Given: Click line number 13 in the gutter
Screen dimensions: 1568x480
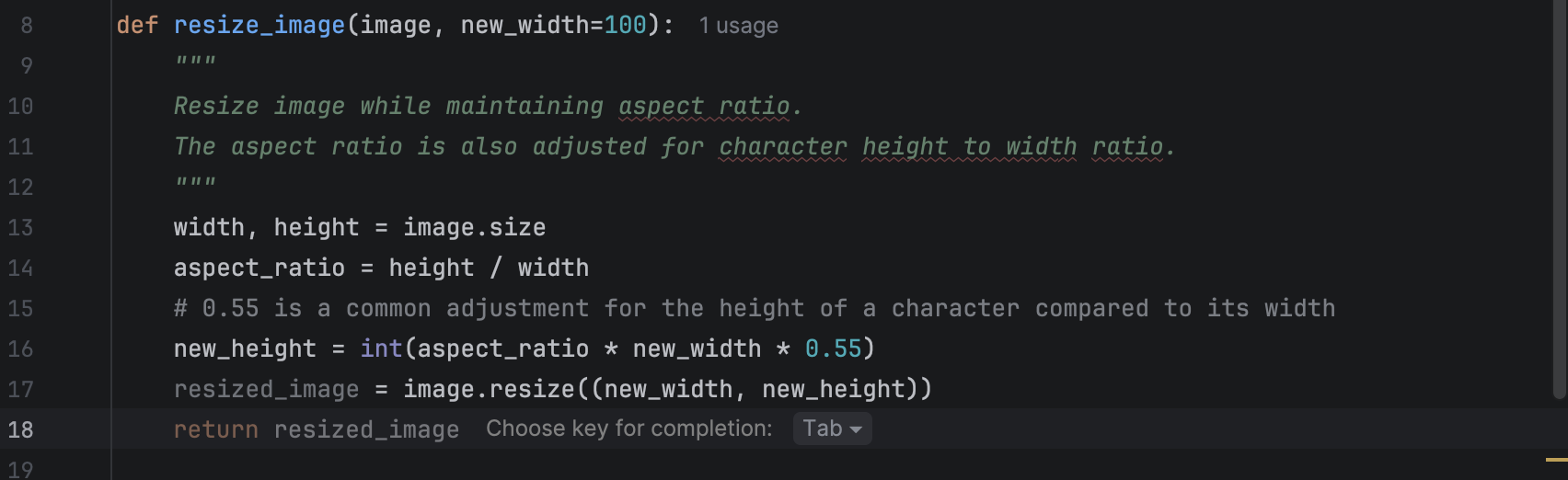Looking at the screenshot, I should [20, 227].
